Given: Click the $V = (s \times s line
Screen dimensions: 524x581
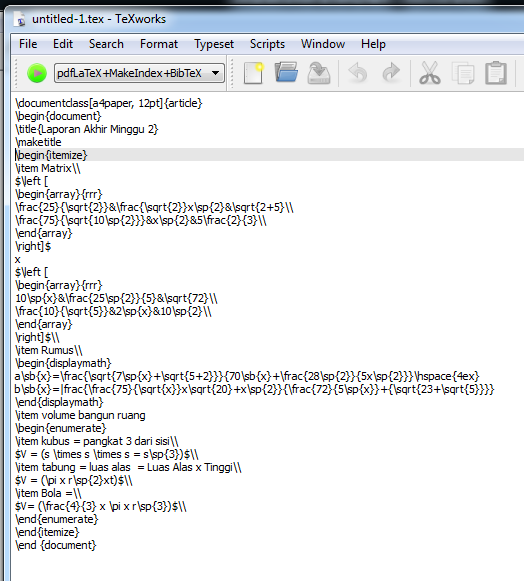Looking at the screenshot, I should click(107, 454).
